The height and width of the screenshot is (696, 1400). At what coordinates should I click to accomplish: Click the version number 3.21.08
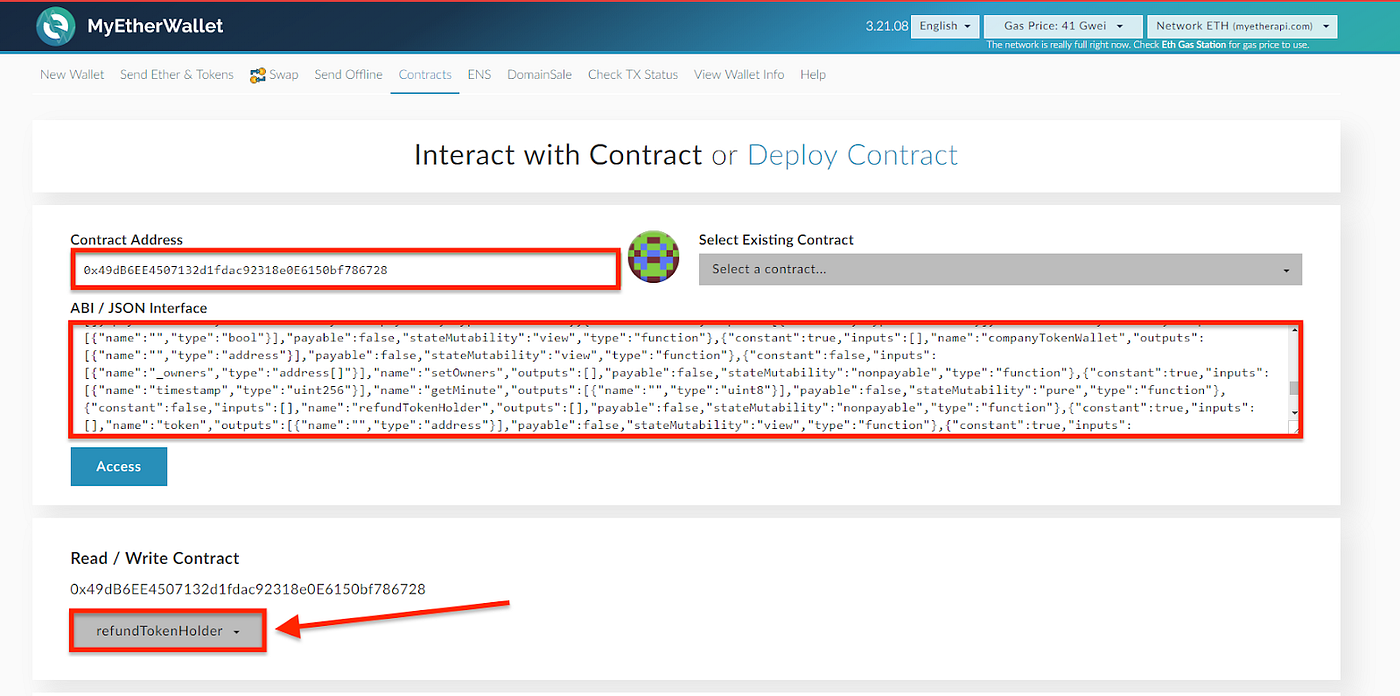point(887,26)
